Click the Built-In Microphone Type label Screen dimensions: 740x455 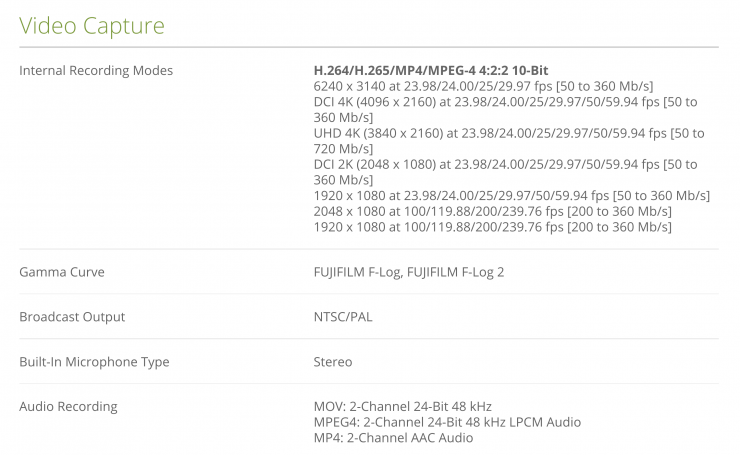pyautogui.click(x=94, y=362)
